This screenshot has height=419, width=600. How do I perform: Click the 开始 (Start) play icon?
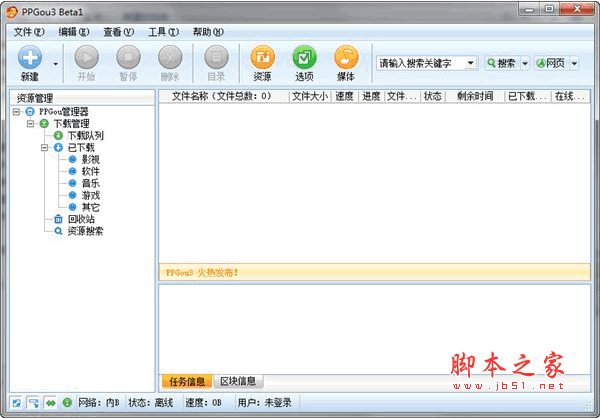pos(86,57)
